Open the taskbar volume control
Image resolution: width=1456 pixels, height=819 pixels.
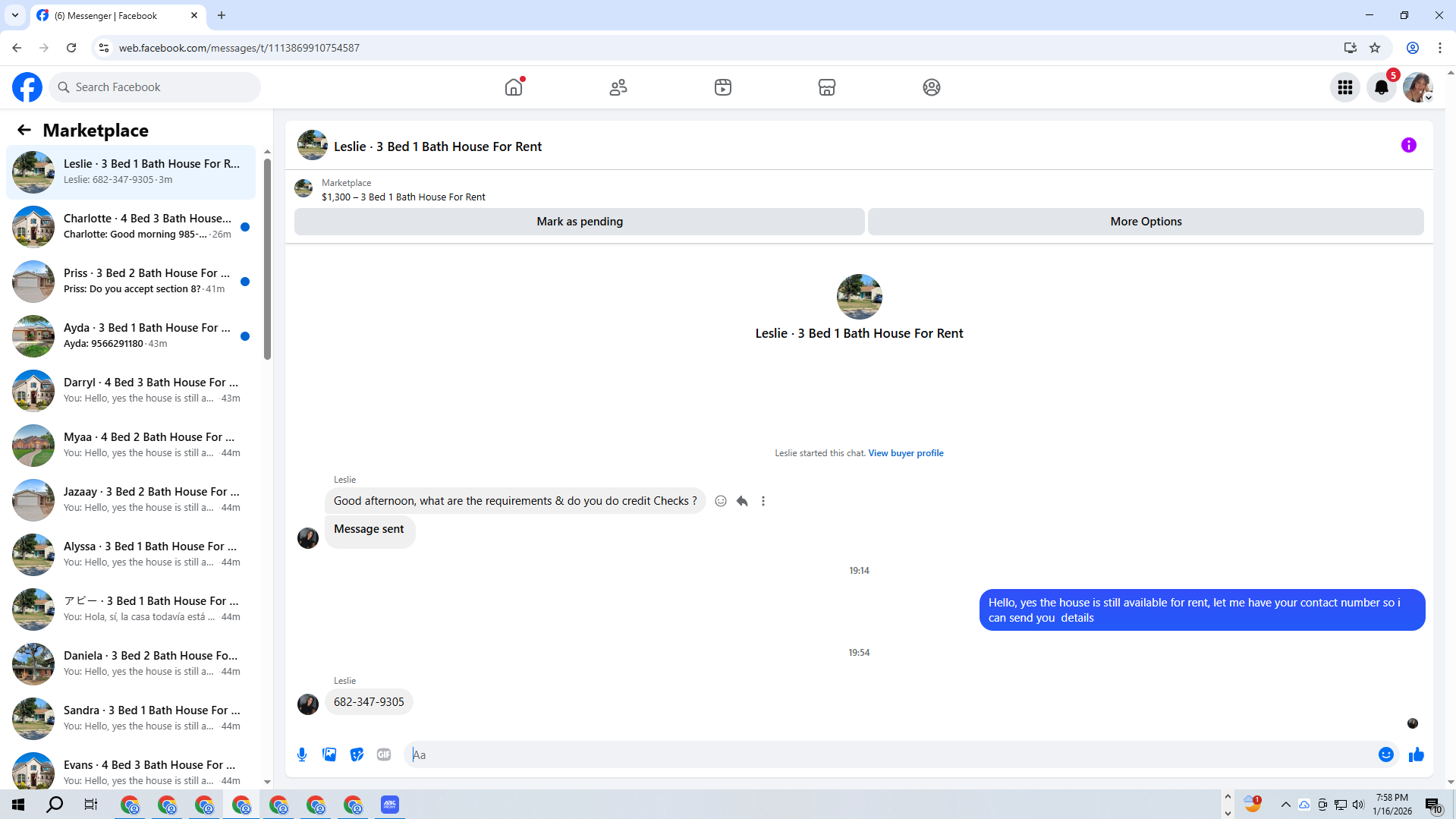(x=1358, y=805)
